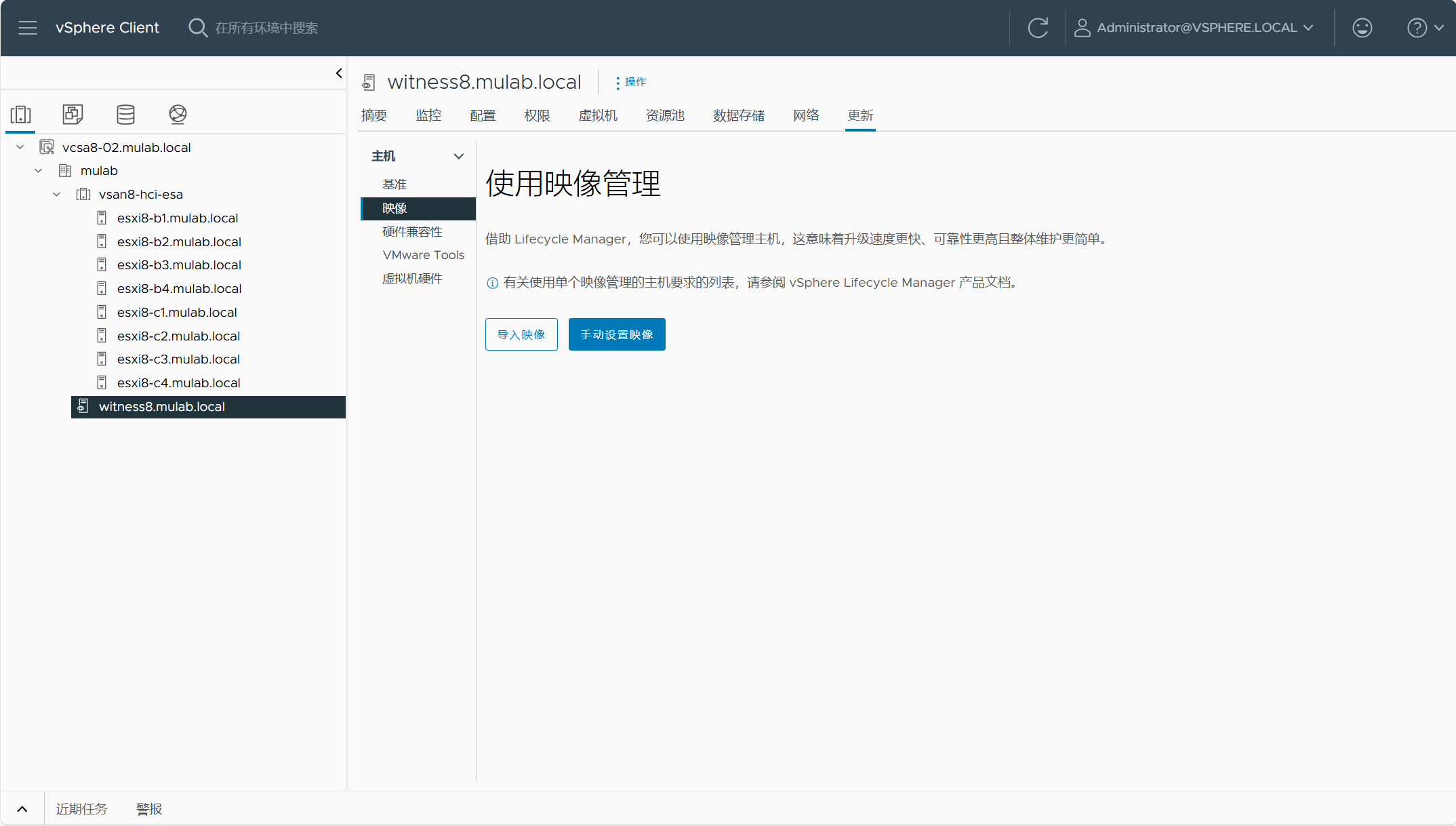The width and height of the screenshot is (1456, 826).
Task: Click host icon beside esxi8-b3.mulab.local
Action: tap(102, 264)
